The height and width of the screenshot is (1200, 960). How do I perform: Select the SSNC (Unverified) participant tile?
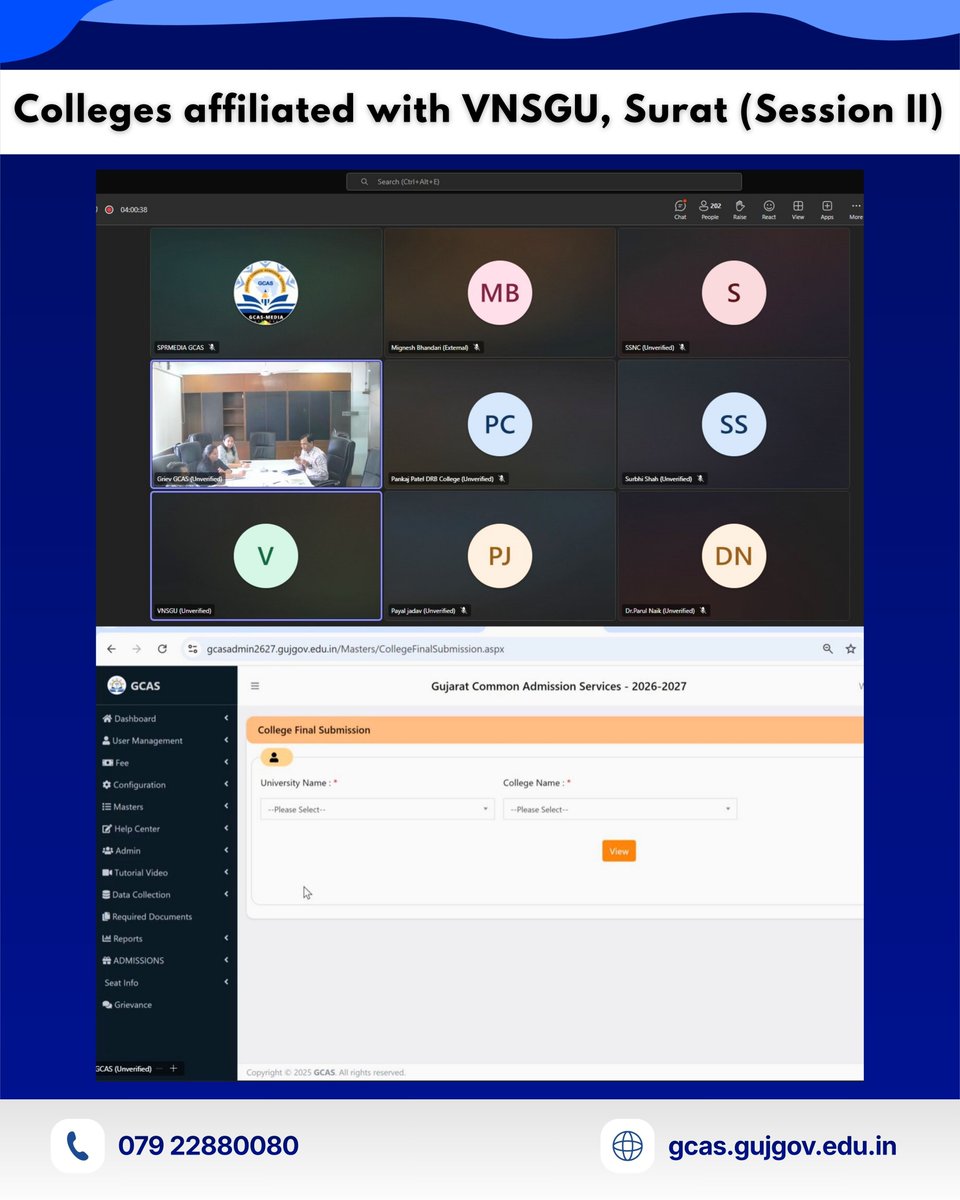[x=734, y=292]
